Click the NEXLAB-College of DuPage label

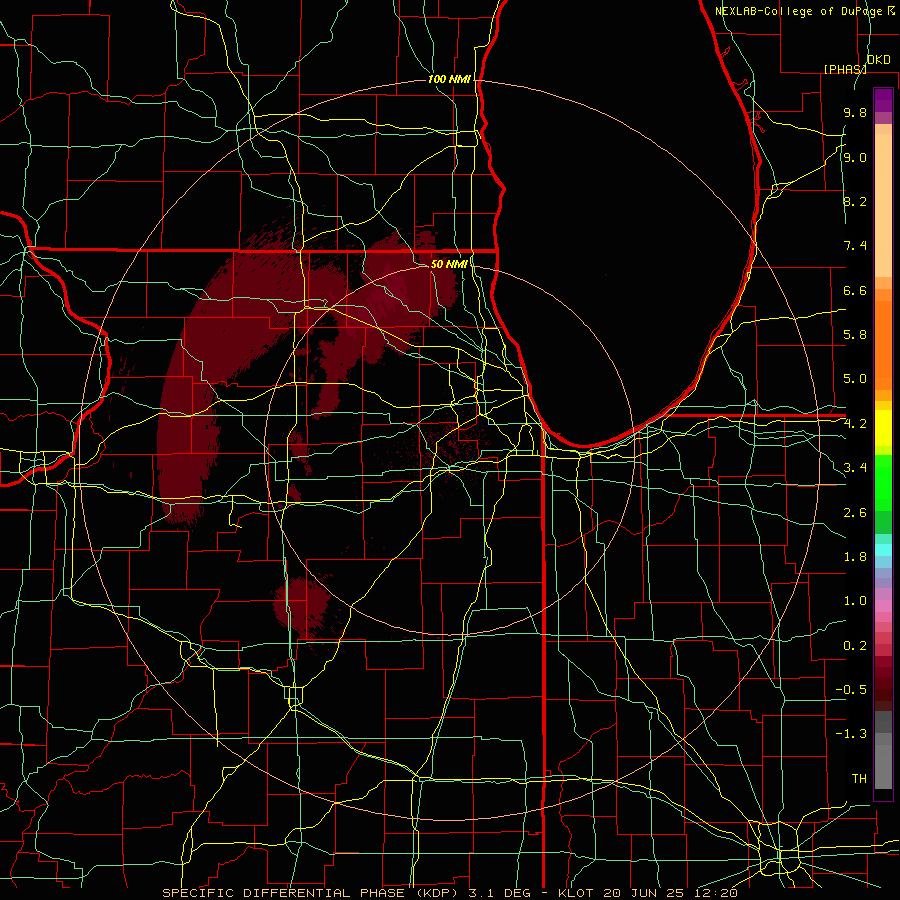click(x=800, y=11)
